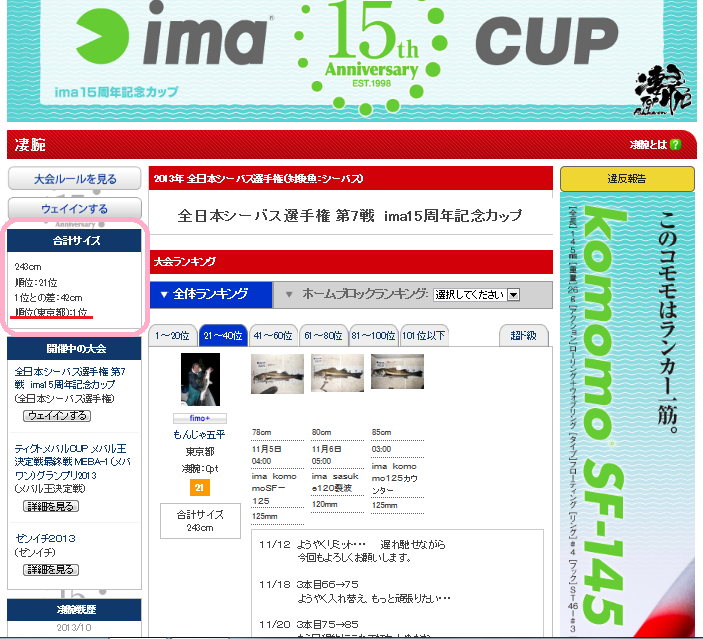The height and width of the screenshot is (639, 703).
Task: Switch to the 61〜80位 tab
Action: 323,335
